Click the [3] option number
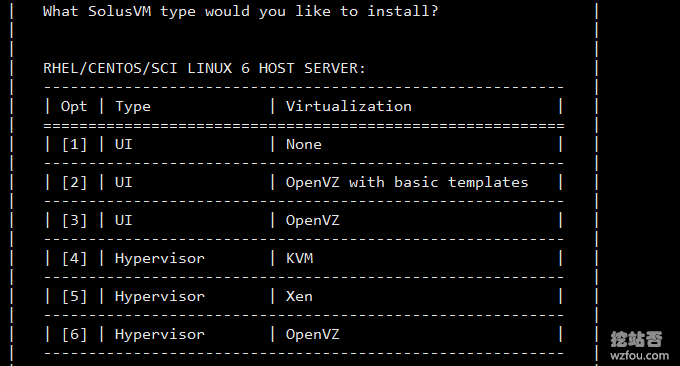This screenshot has width=680, height=366. [74, 220]
